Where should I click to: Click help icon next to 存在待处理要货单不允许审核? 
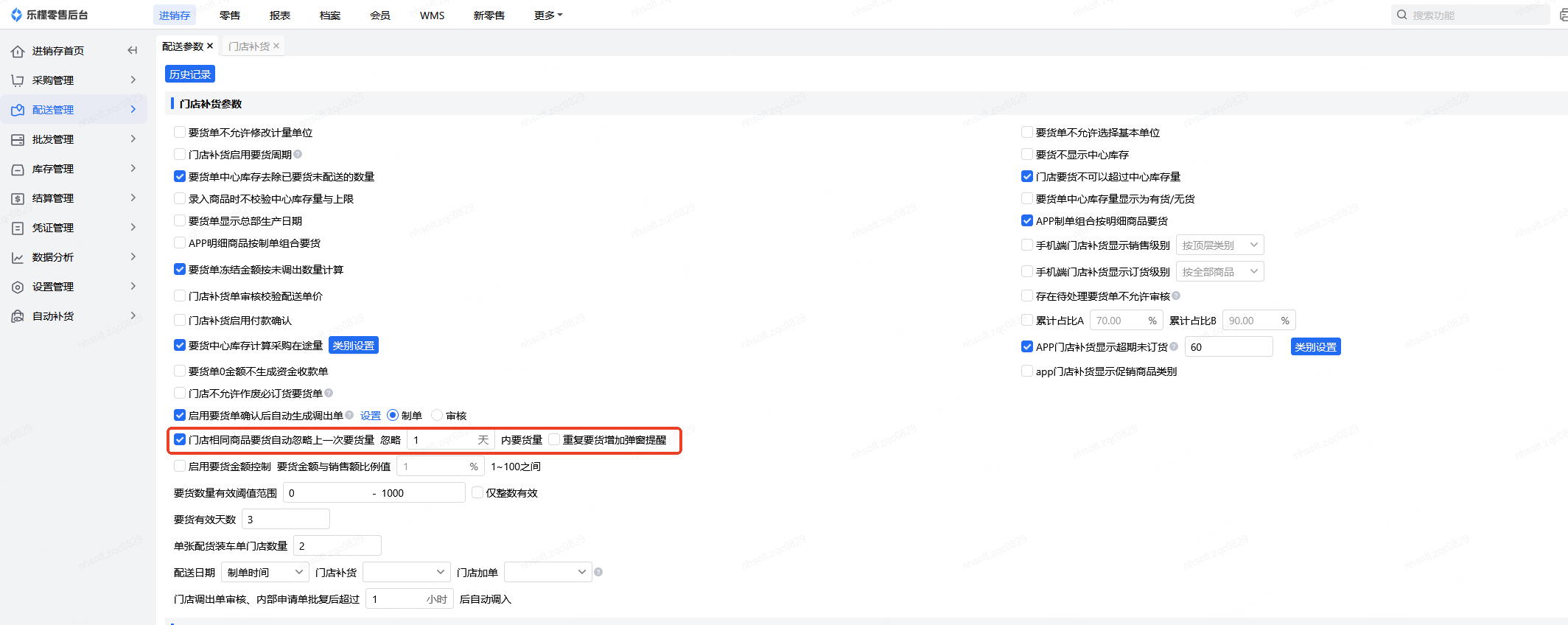click(x=1176, y=296)
